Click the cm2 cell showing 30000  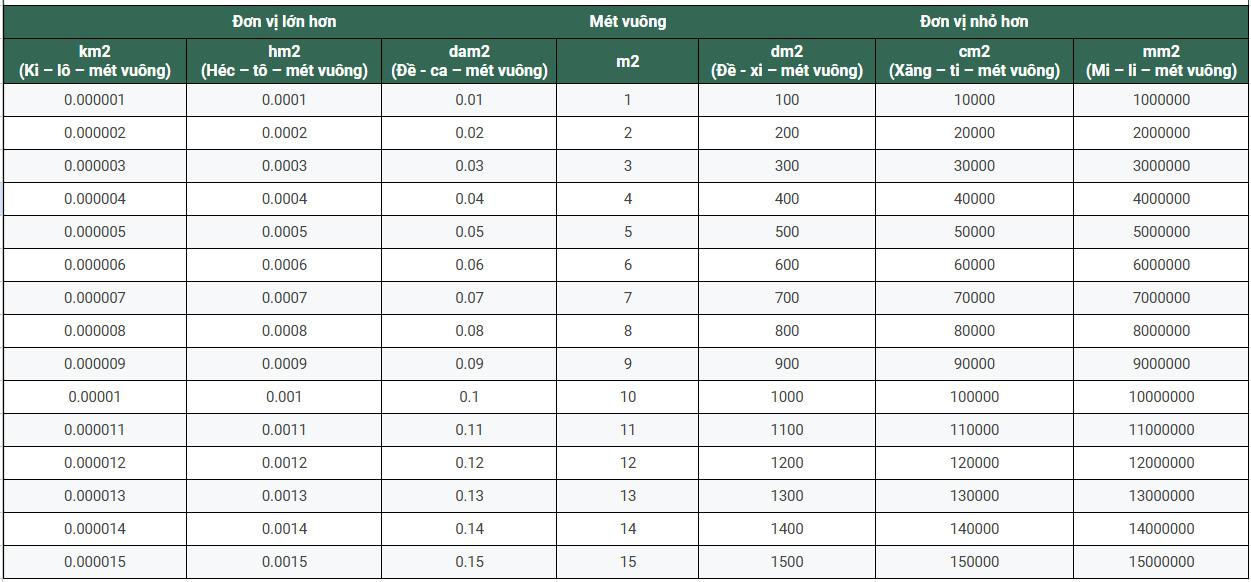974,166
